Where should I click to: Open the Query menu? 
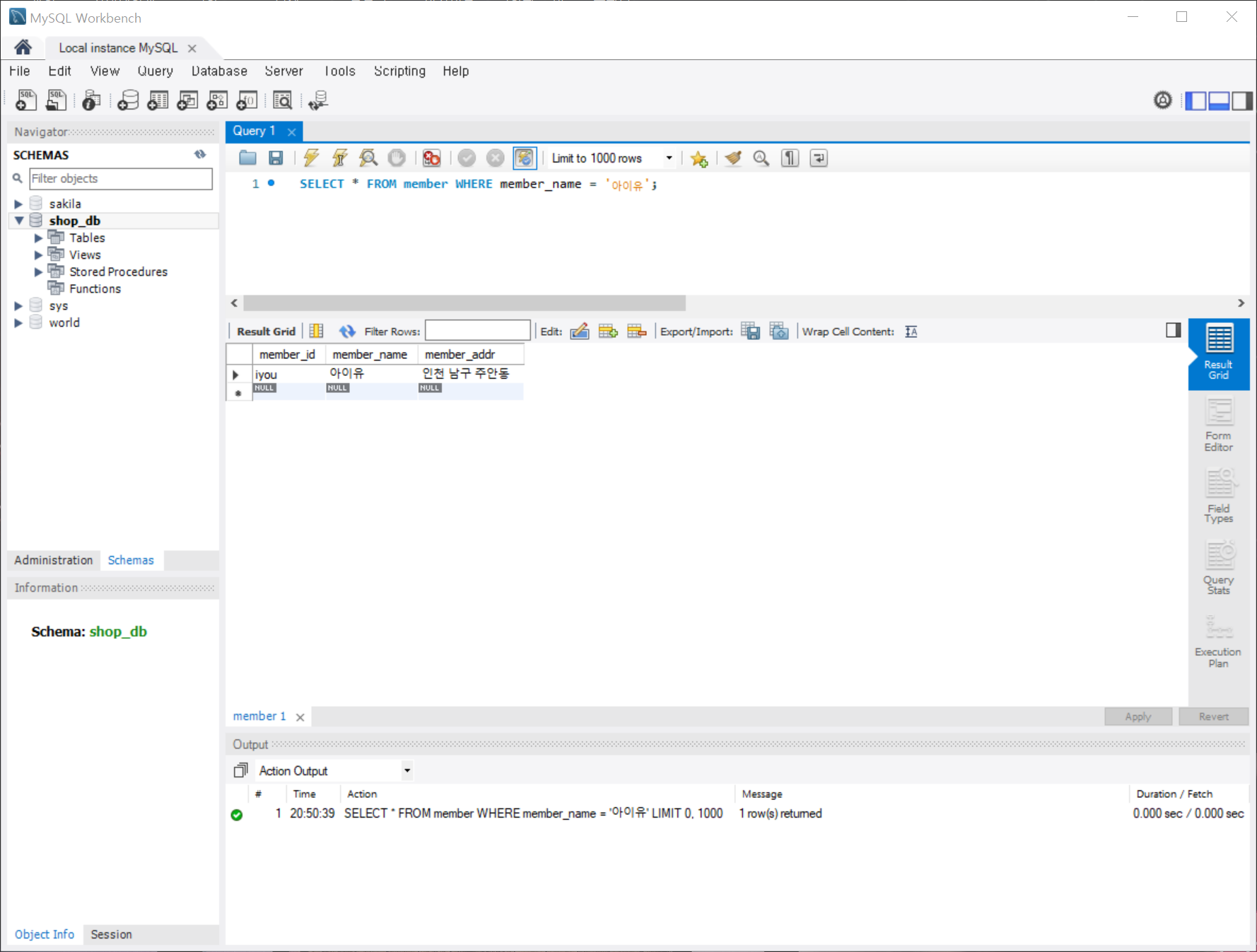tap(155, 71)
